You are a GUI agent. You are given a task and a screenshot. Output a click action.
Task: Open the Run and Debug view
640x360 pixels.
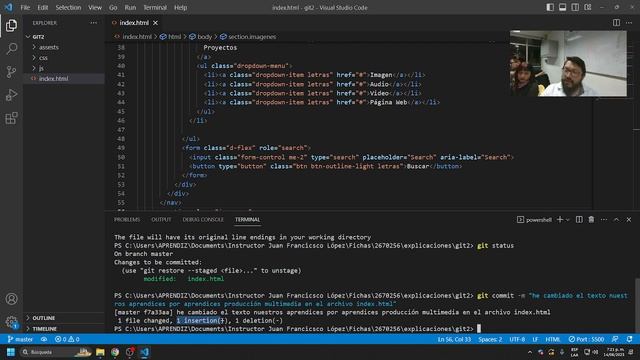pos(11,95)
